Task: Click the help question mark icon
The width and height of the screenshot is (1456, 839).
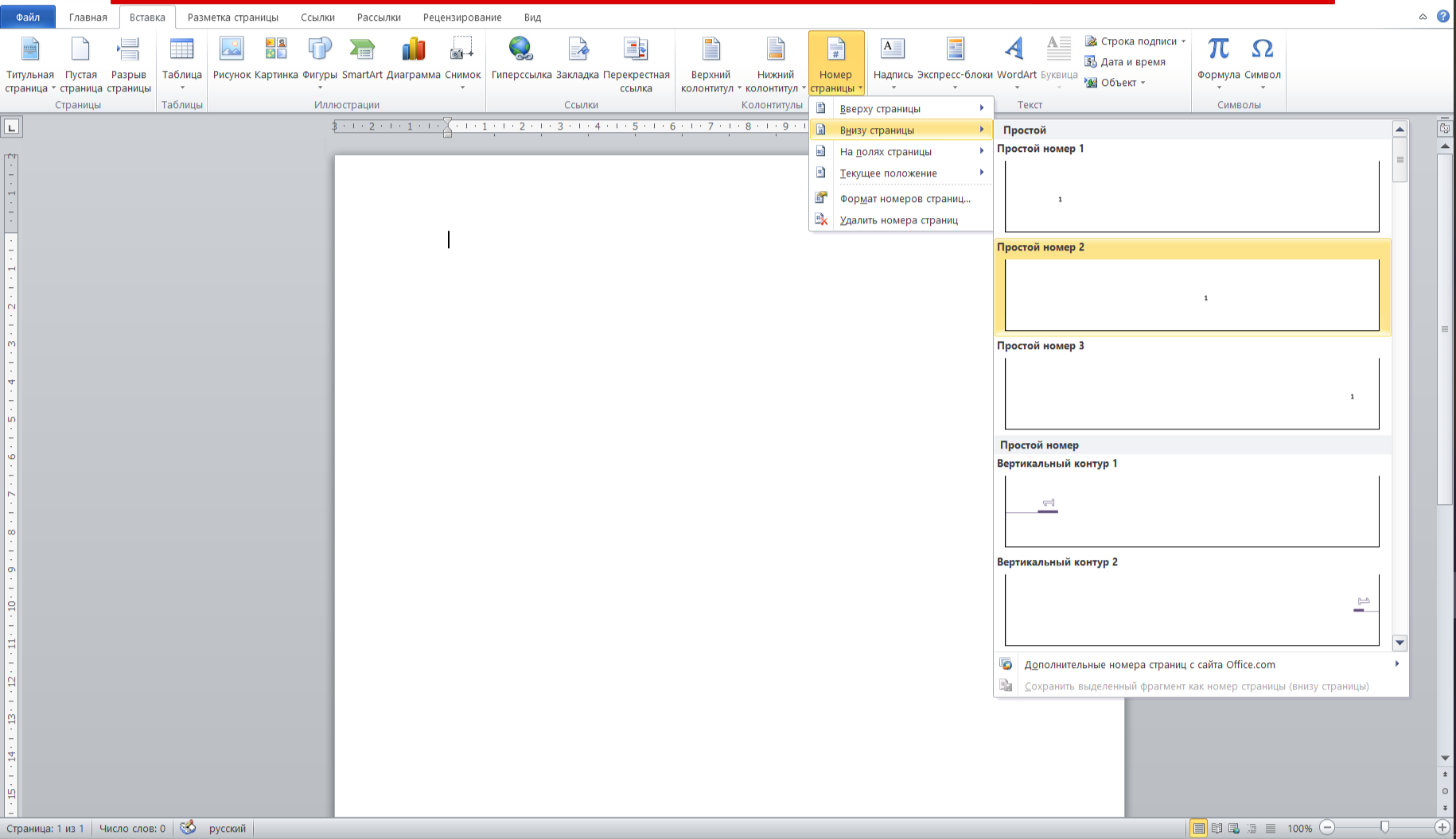Action: coord(1442,16)
